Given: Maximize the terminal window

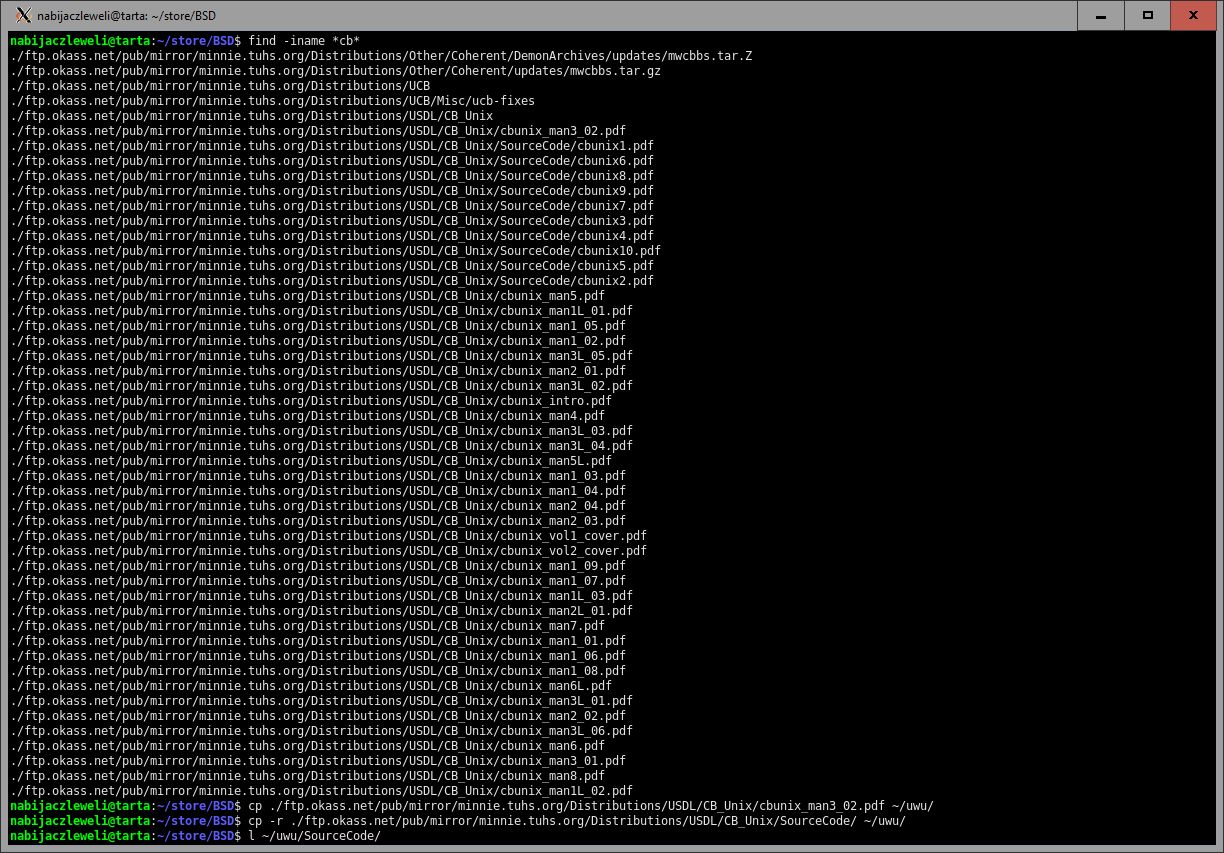Looking at the screenshot, I should click(x=1148, y=16).
